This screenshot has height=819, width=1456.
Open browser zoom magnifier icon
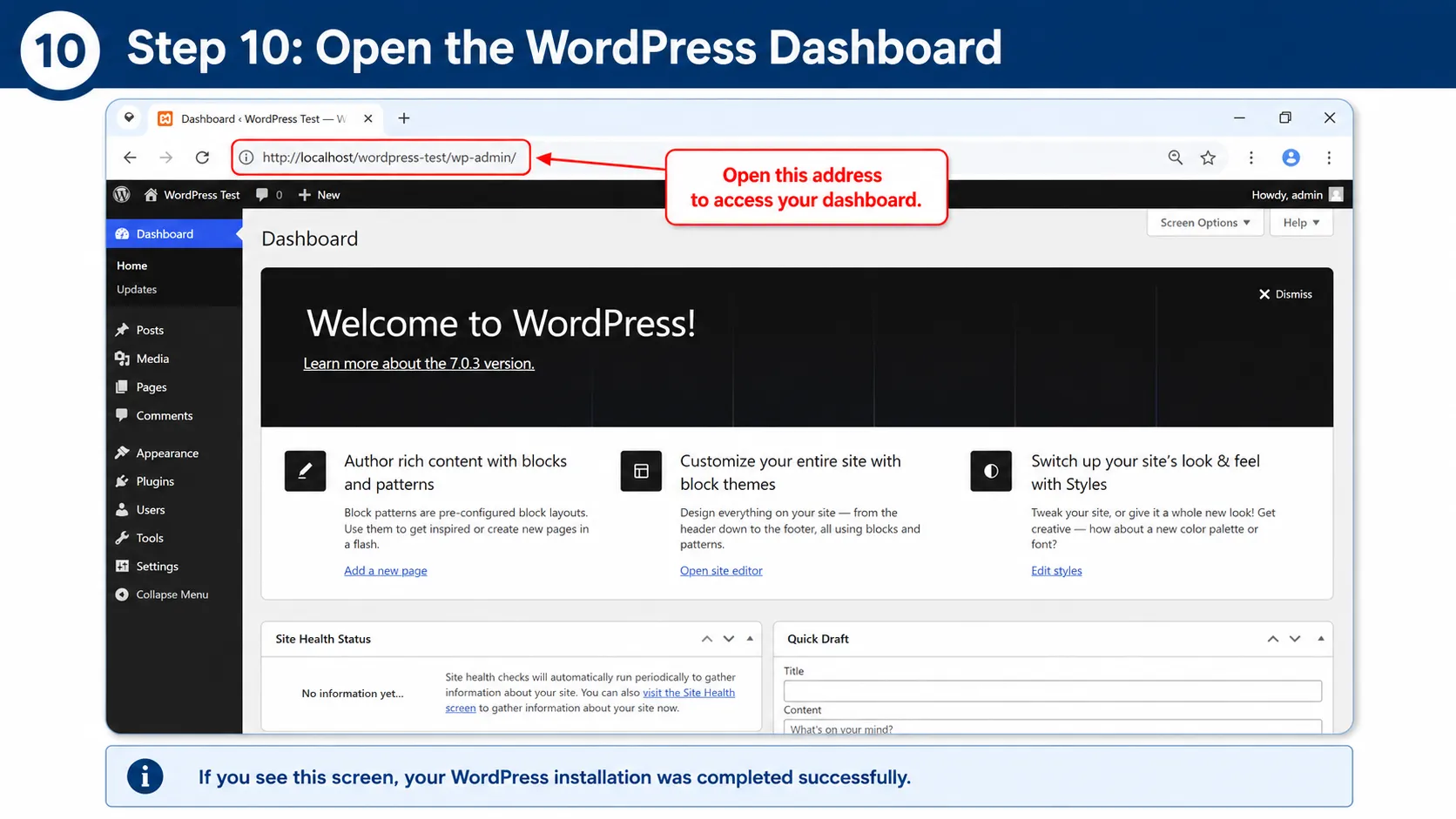(x=1175, y=158)
